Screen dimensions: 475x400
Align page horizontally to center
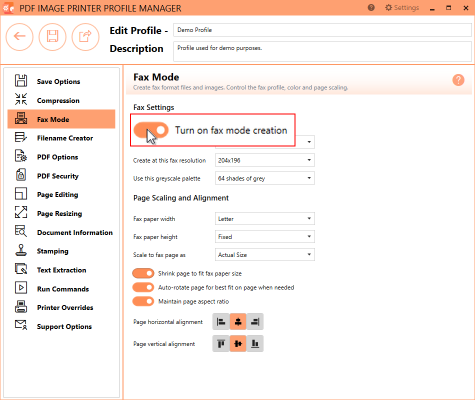pos(238,322)
